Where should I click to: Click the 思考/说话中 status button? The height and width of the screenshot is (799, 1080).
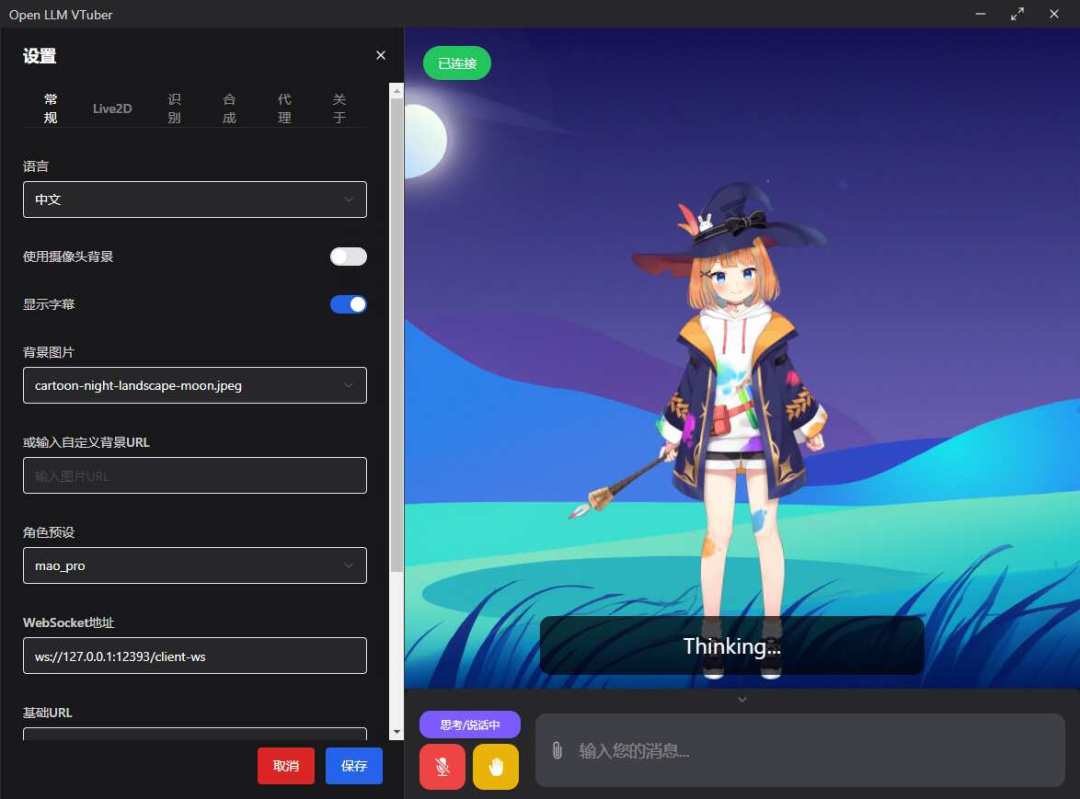click(x=470, y=725)
